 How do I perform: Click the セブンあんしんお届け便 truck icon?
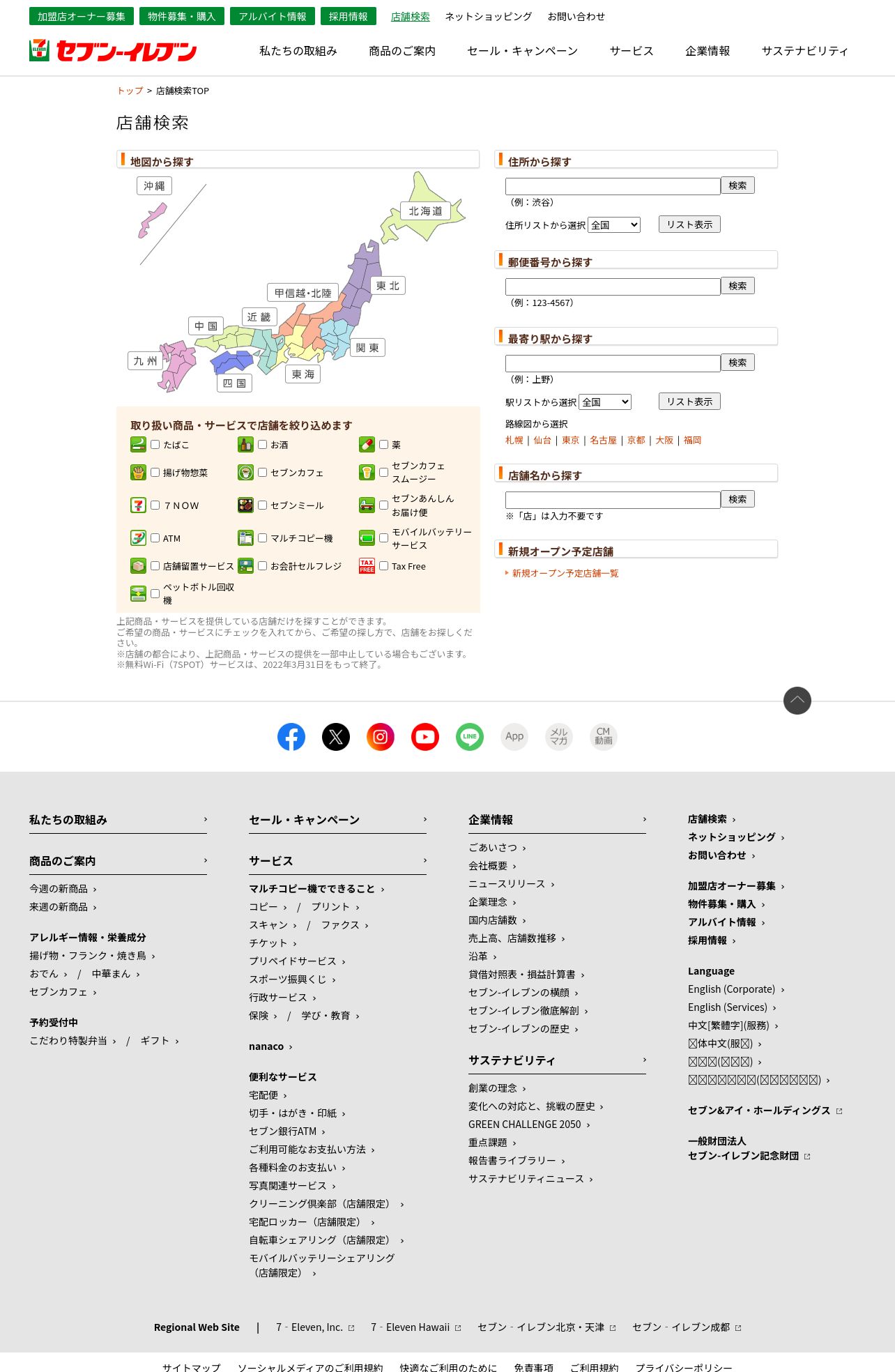[367, 505]
